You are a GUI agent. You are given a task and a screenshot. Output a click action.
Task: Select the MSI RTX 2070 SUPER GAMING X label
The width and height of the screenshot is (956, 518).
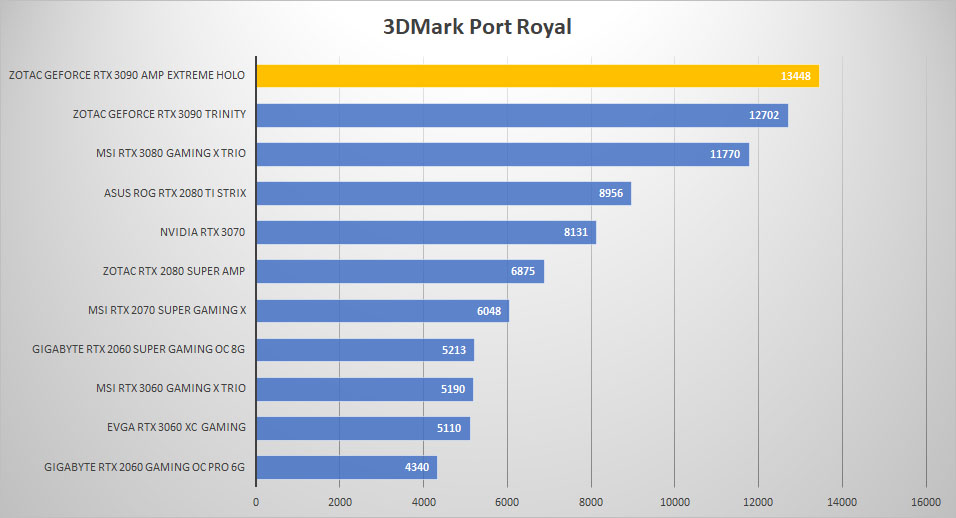pos(167,310)
